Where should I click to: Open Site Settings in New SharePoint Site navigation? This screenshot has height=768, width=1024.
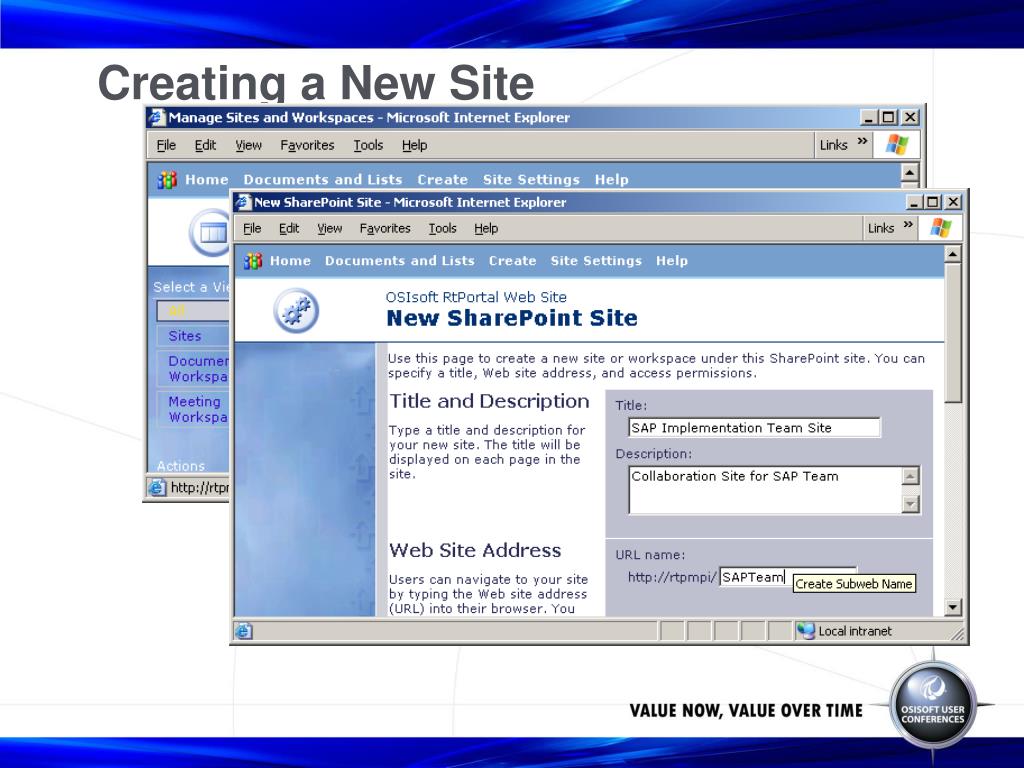(x=596, y=261)
